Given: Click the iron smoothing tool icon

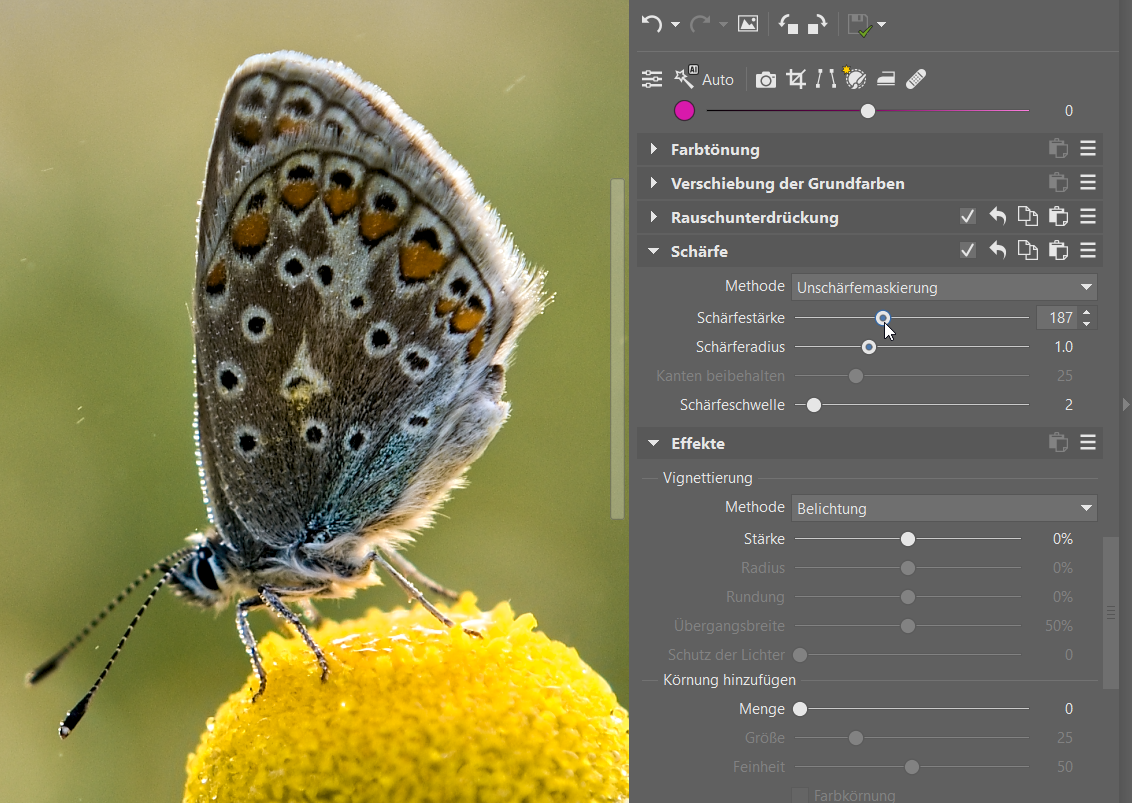Looking at the screenshot, I should tap(886, 79).
